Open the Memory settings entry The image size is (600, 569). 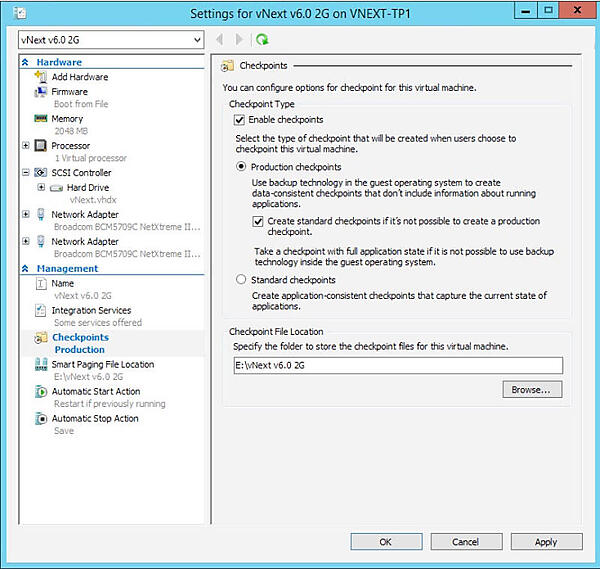click(67, 119)
